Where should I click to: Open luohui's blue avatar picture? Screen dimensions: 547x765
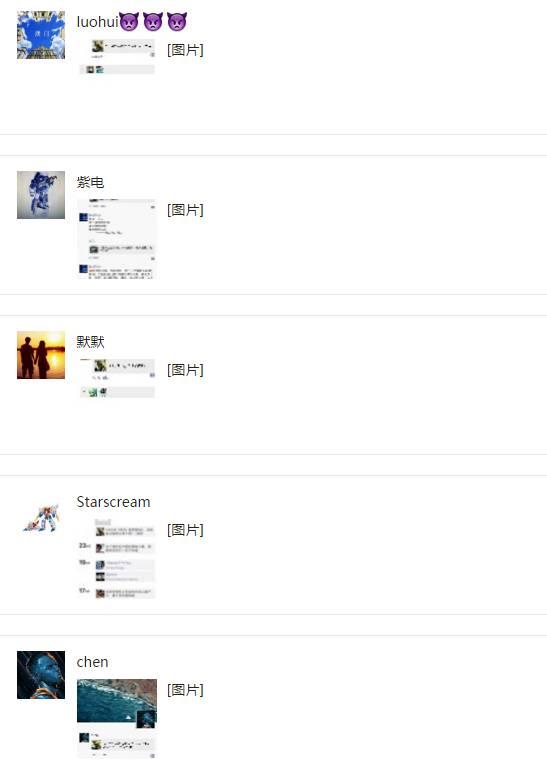[x=41, y=35]
